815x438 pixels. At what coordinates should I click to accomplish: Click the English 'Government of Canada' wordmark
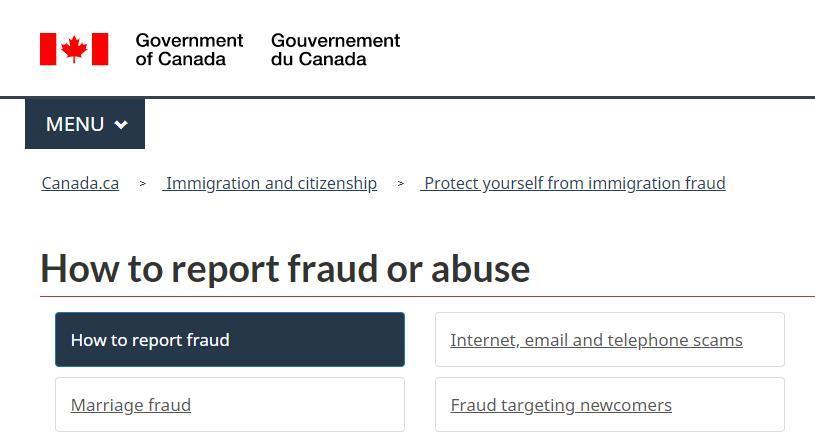click(189, 49)
